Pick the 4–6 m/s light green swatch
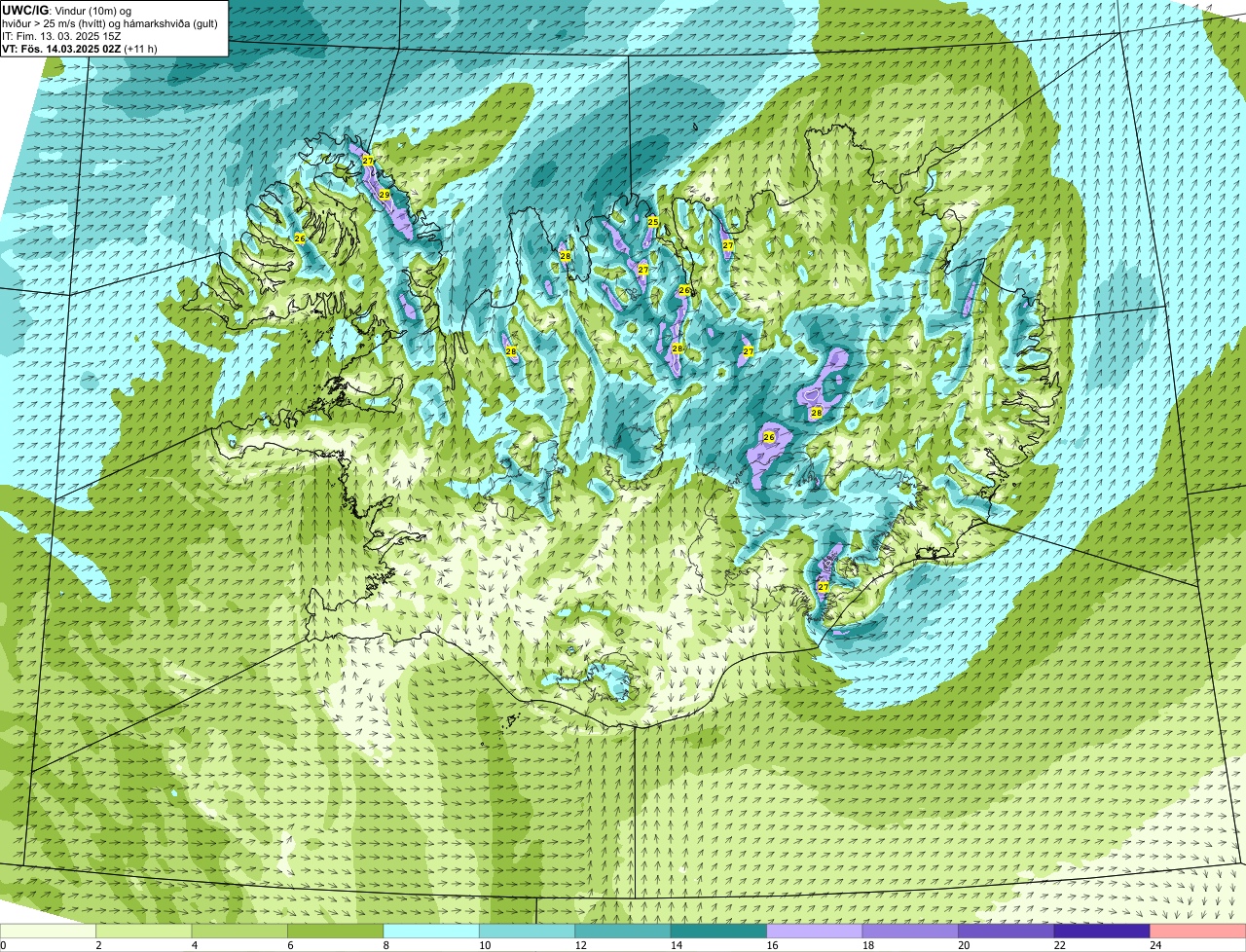The width and height of the screenshot is (1246, 952). coord(239,932)
